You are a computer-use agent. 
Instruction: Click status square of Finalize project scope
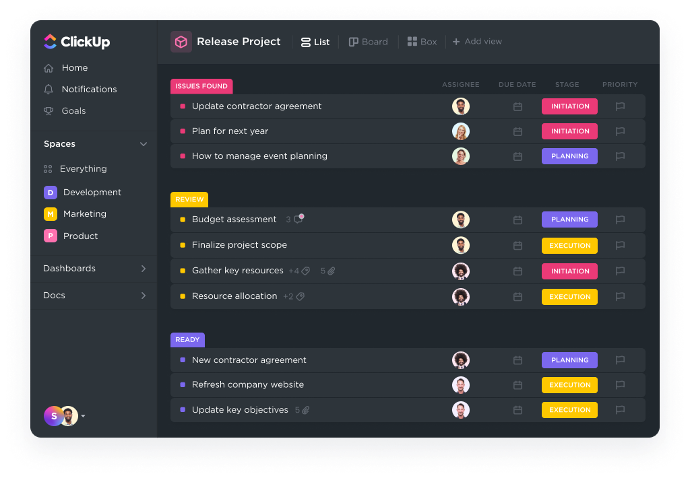(182, 245)
